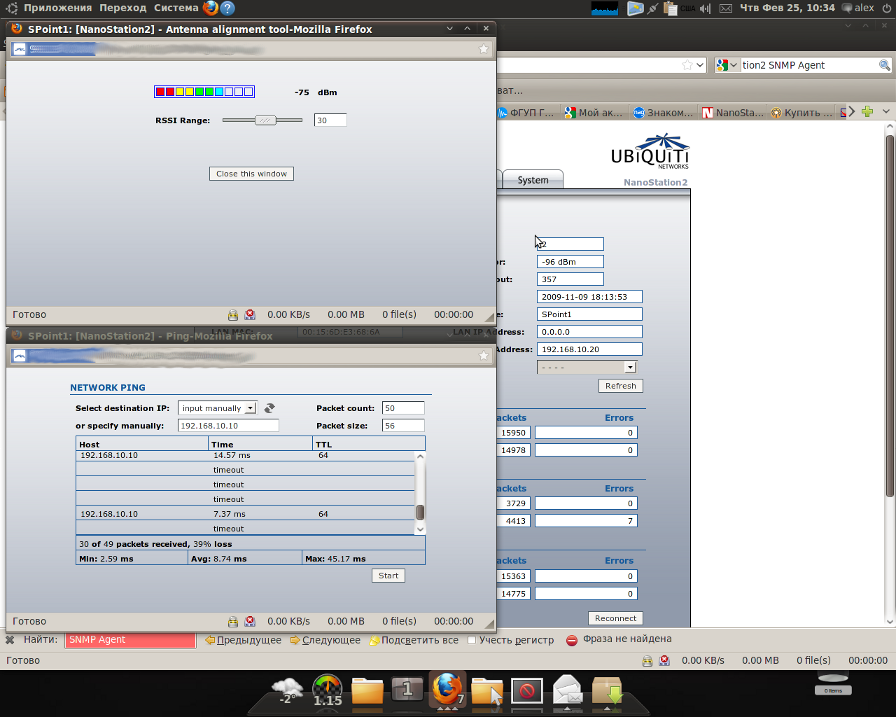
Task: Open the dashed dropdown above Refresh
Action: (x=587, y=367)
